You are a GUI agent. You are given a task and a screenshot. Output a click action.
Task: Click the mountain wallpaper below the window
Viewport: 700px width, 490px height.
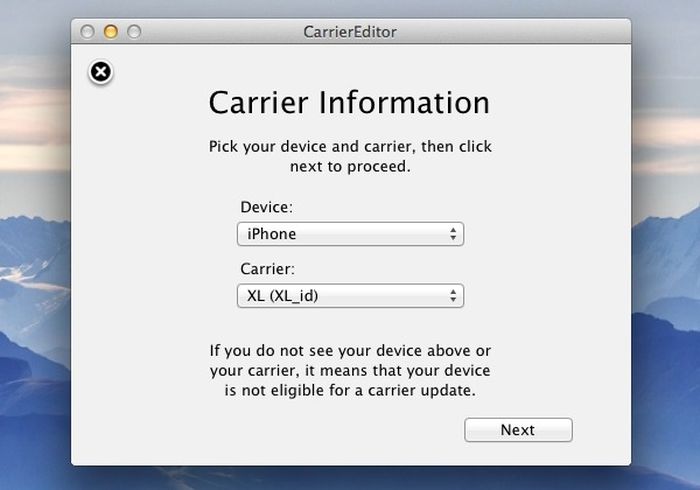click(x=350, y=478)
